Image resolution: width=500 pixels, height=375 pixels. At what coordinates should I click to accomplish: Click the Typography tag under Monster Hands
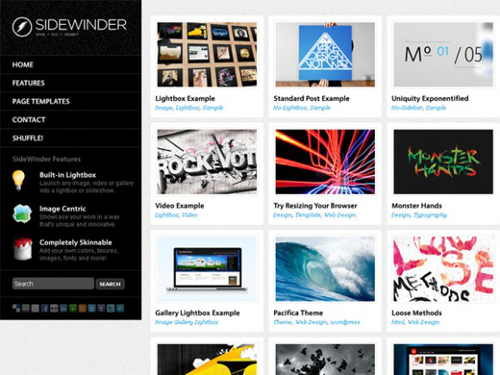[430, 215]
